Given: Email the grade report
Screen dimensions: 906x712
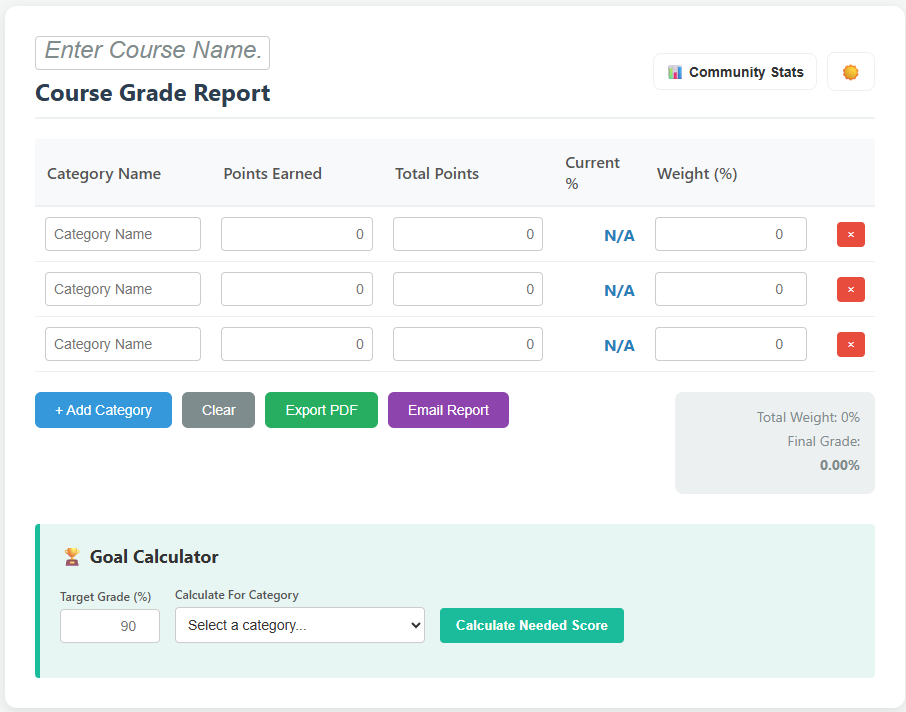Looking at the screenshot, I should click(448, 410).
